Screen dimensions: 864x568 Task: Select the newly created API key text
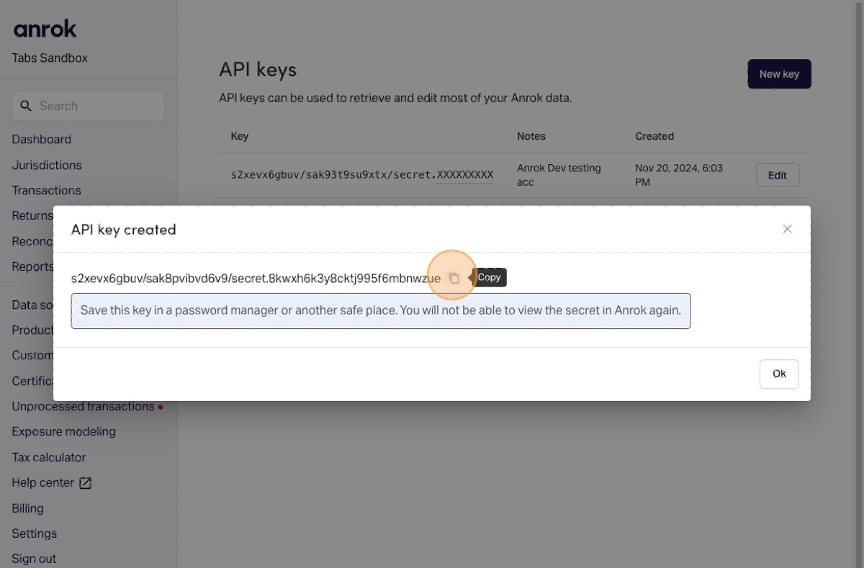(255, 278)
